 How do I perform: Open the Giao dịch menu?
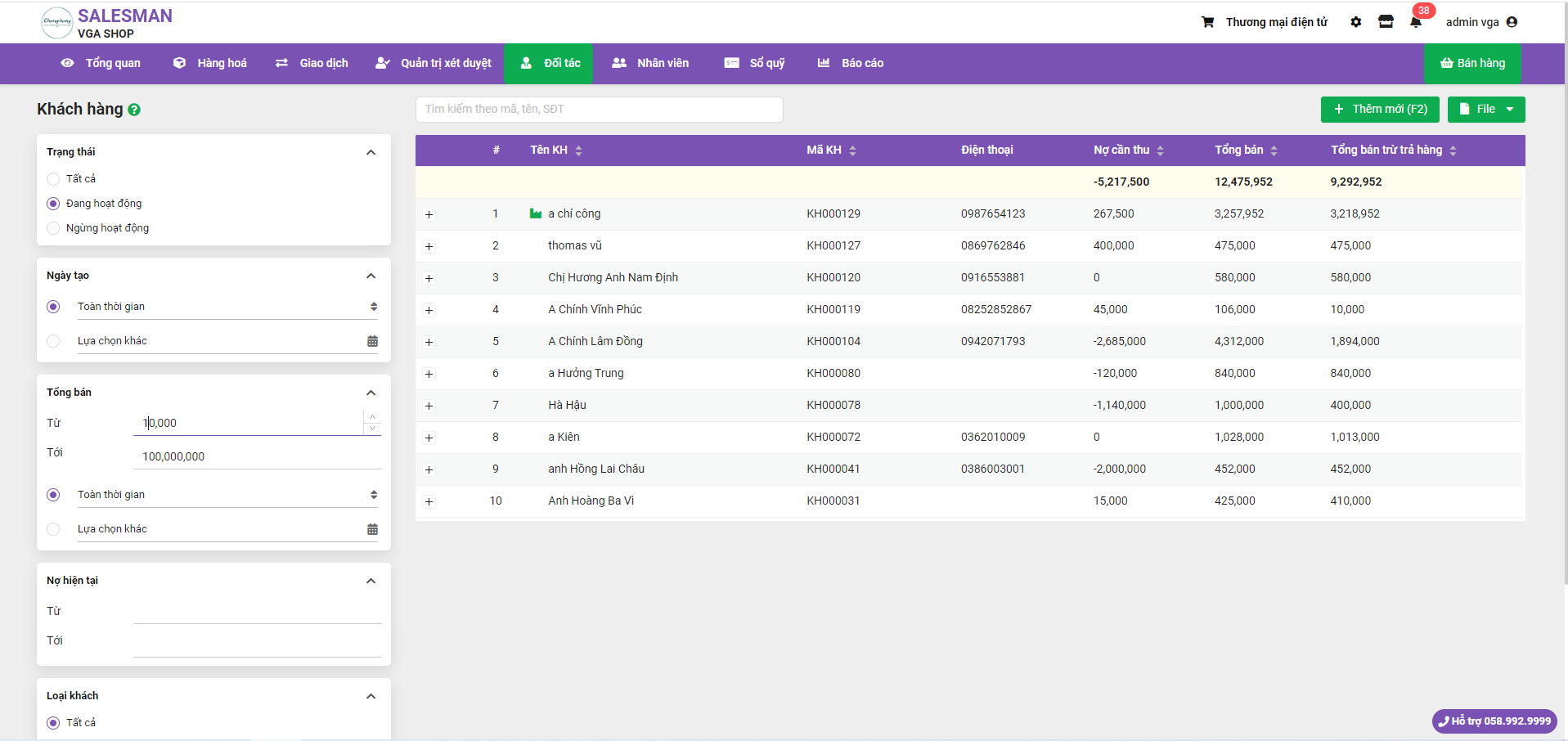pos(312,63)
